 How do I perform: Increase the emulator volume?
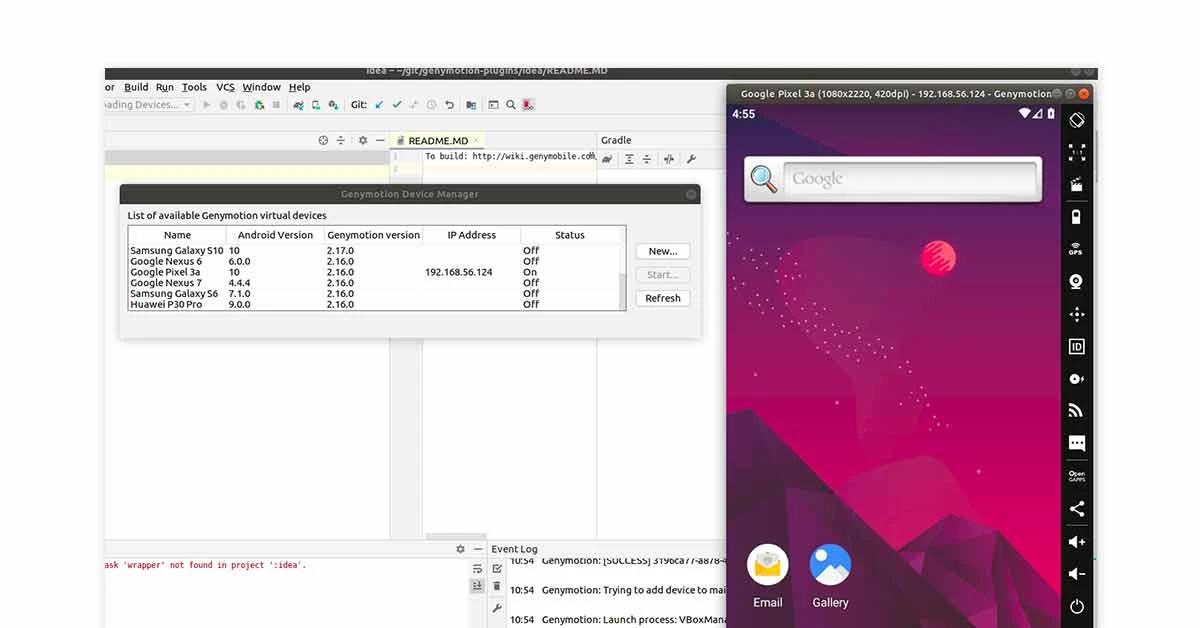click(1076, 541)
